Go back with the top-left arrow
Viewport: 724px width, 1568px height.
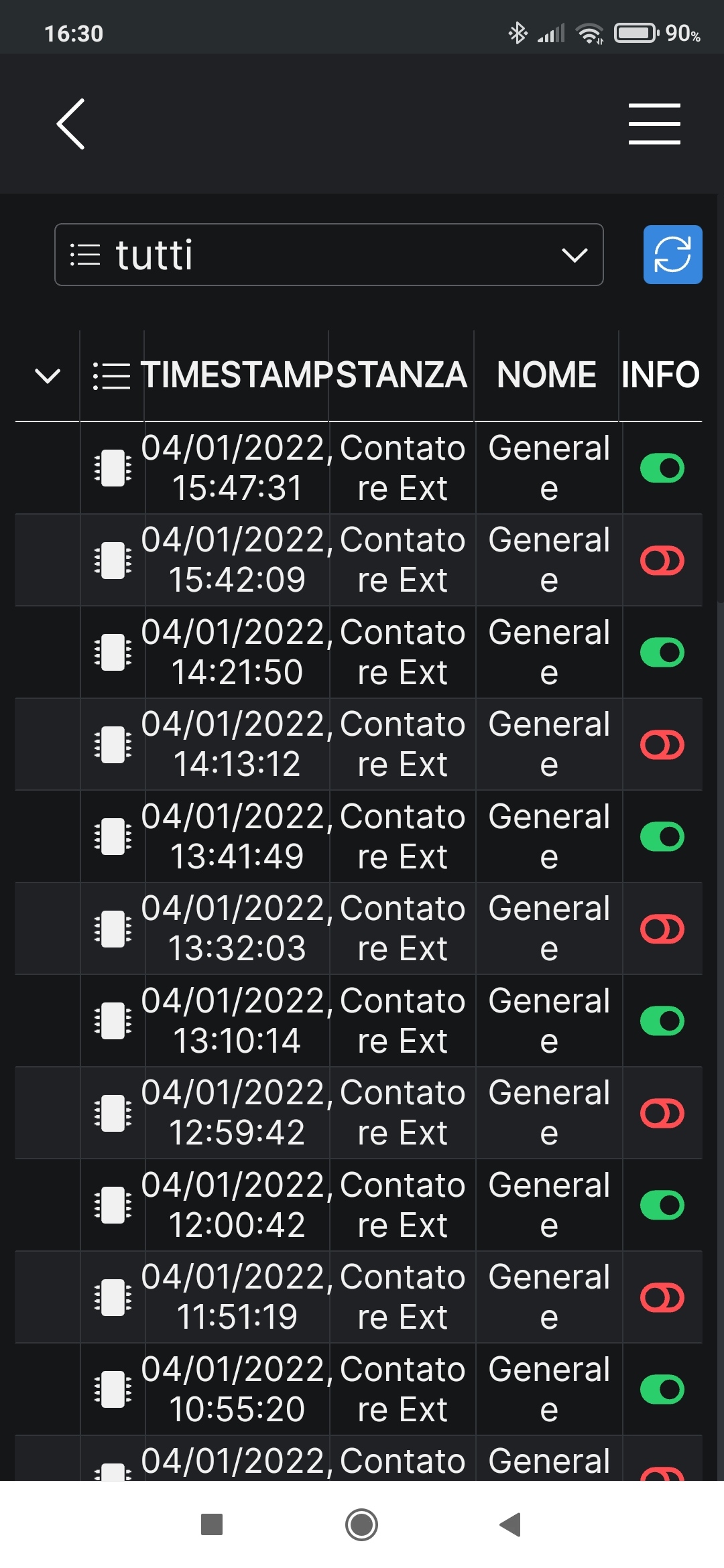coord(71,124)
